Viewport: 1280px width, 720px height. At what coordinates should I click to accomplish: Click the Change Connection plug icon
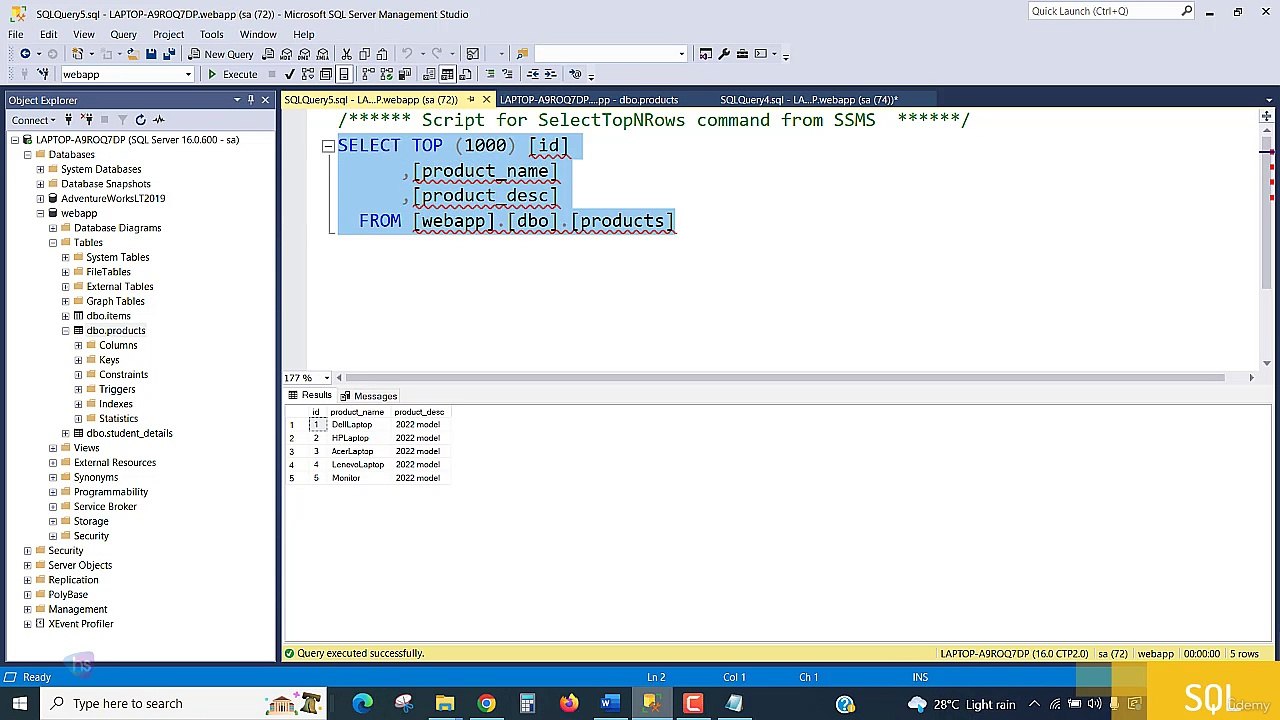43,74
